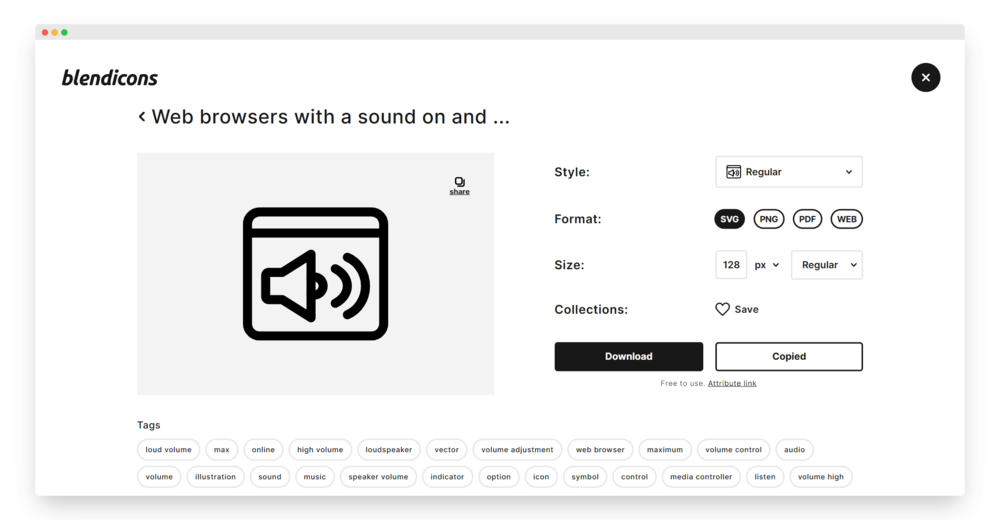Select PDF format
Screen dimensions: 1000x520
click(x=807, y=219)
